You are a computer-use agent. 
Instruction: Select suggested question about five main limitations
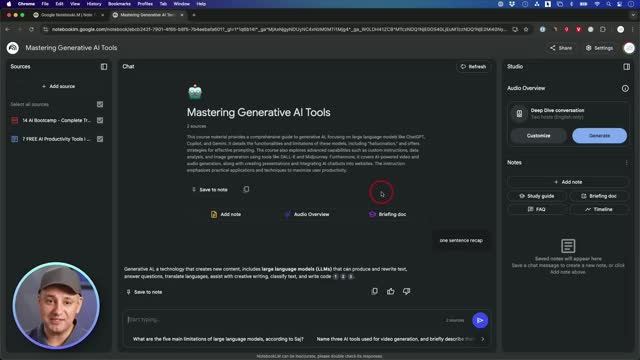(218, 339)
